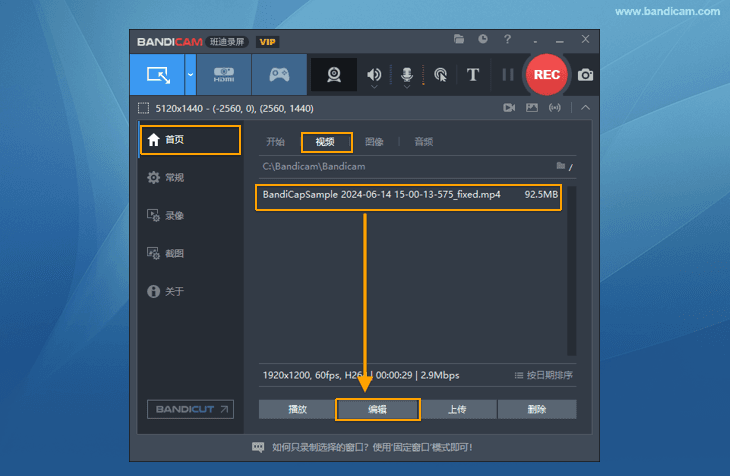Image resolution: width=730 pixels, height=476 pixels.
Task: Click the 删除 delete button
Action: pyautogui.click(x=537, y=409)
